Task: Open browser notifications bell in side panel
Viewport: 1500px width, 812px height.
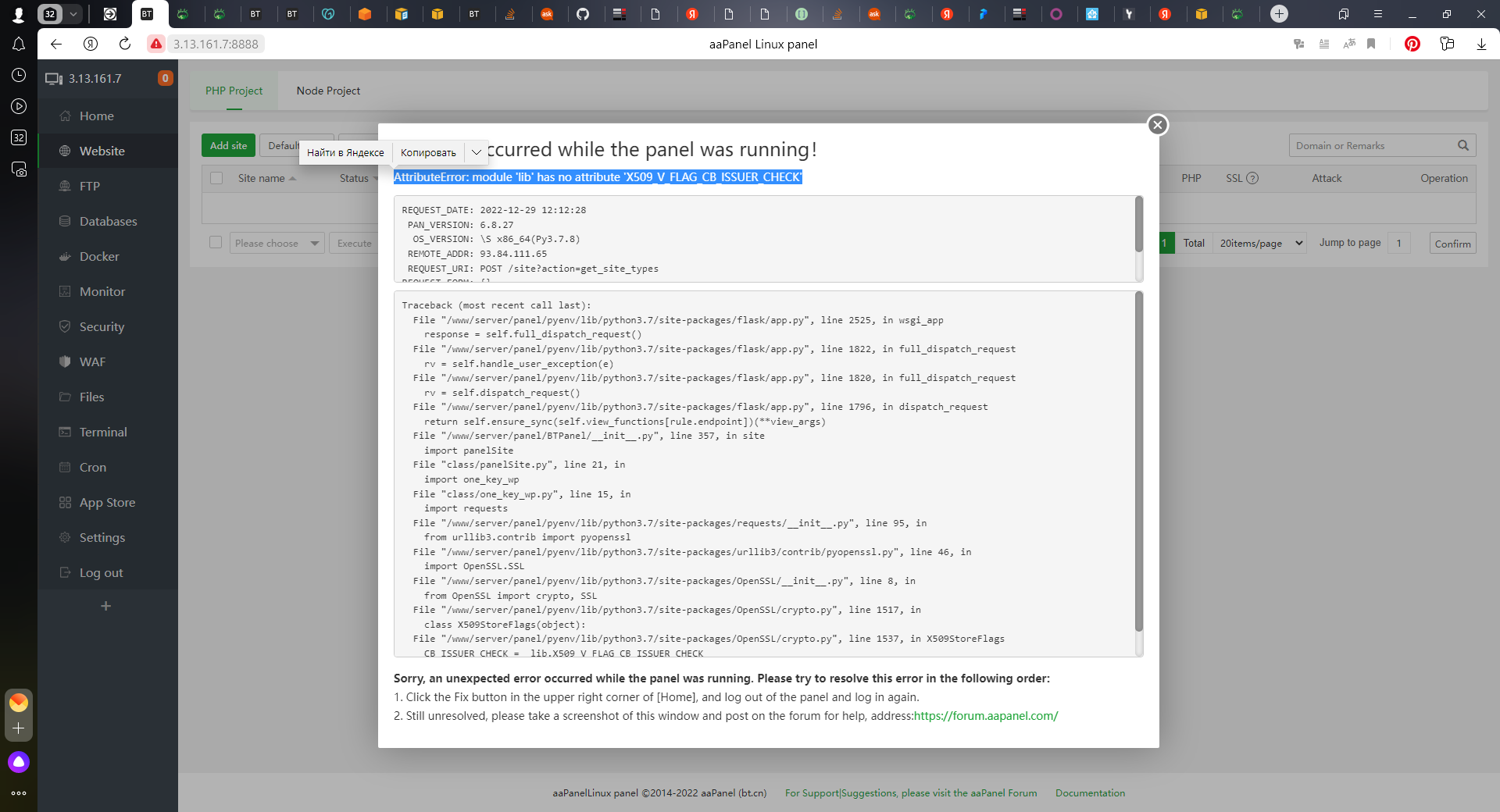Action: (19, 44)
